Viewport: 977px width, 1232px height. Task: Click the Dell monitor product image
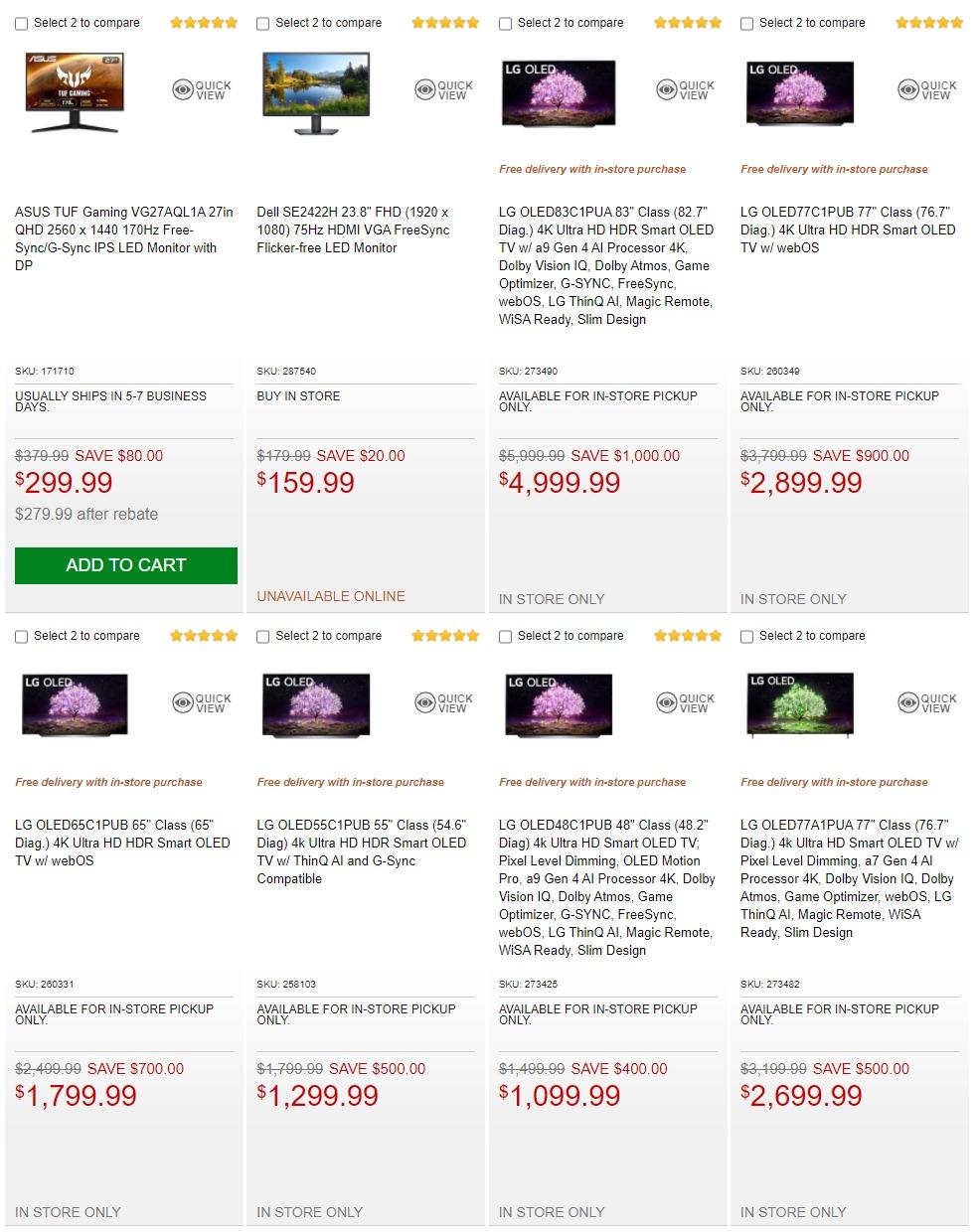pos(315,91)
